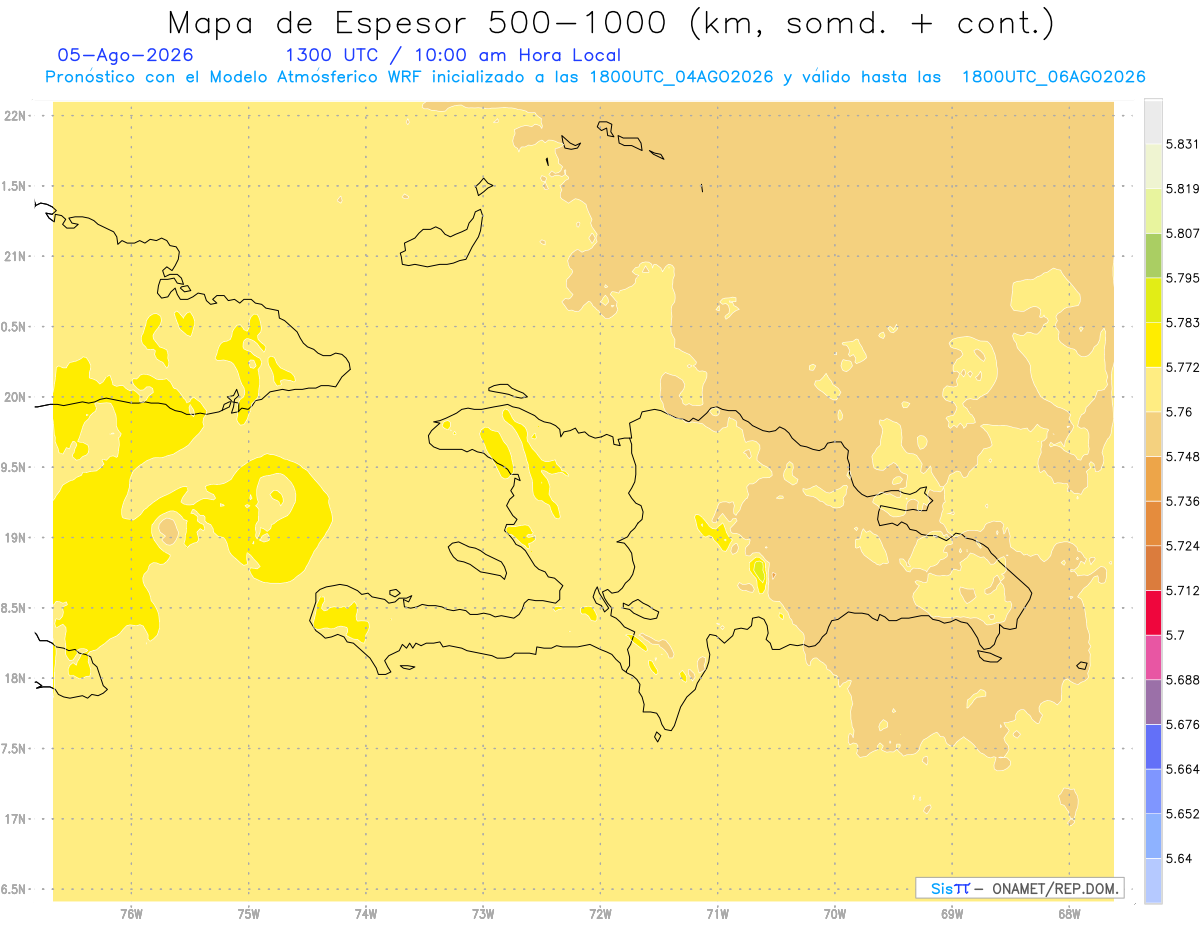Click the longitude label 75W
The height and width of the screenshot is (927, 1200).
(249, 914)
